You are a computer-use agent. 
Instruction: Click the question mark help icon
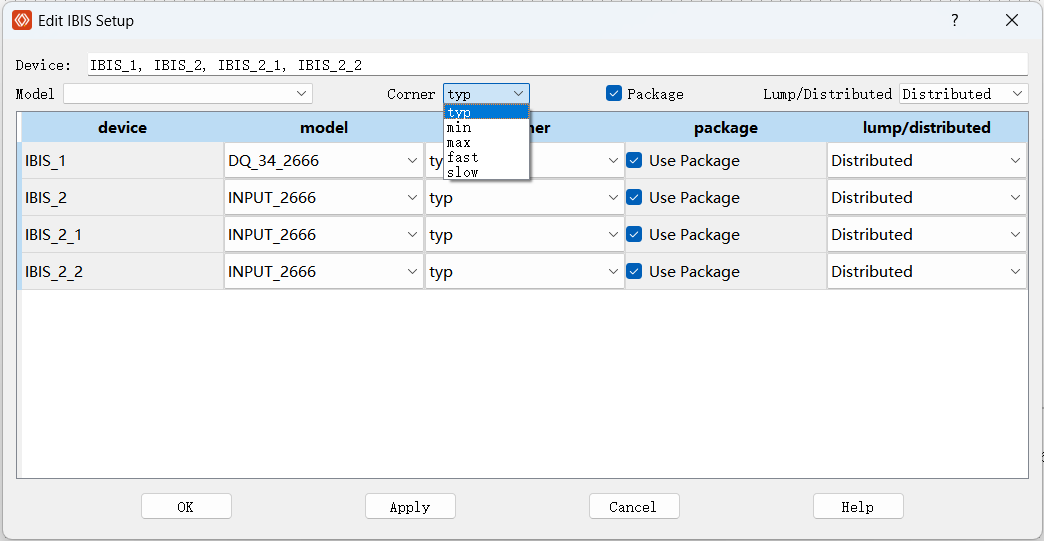pos(955,21)
